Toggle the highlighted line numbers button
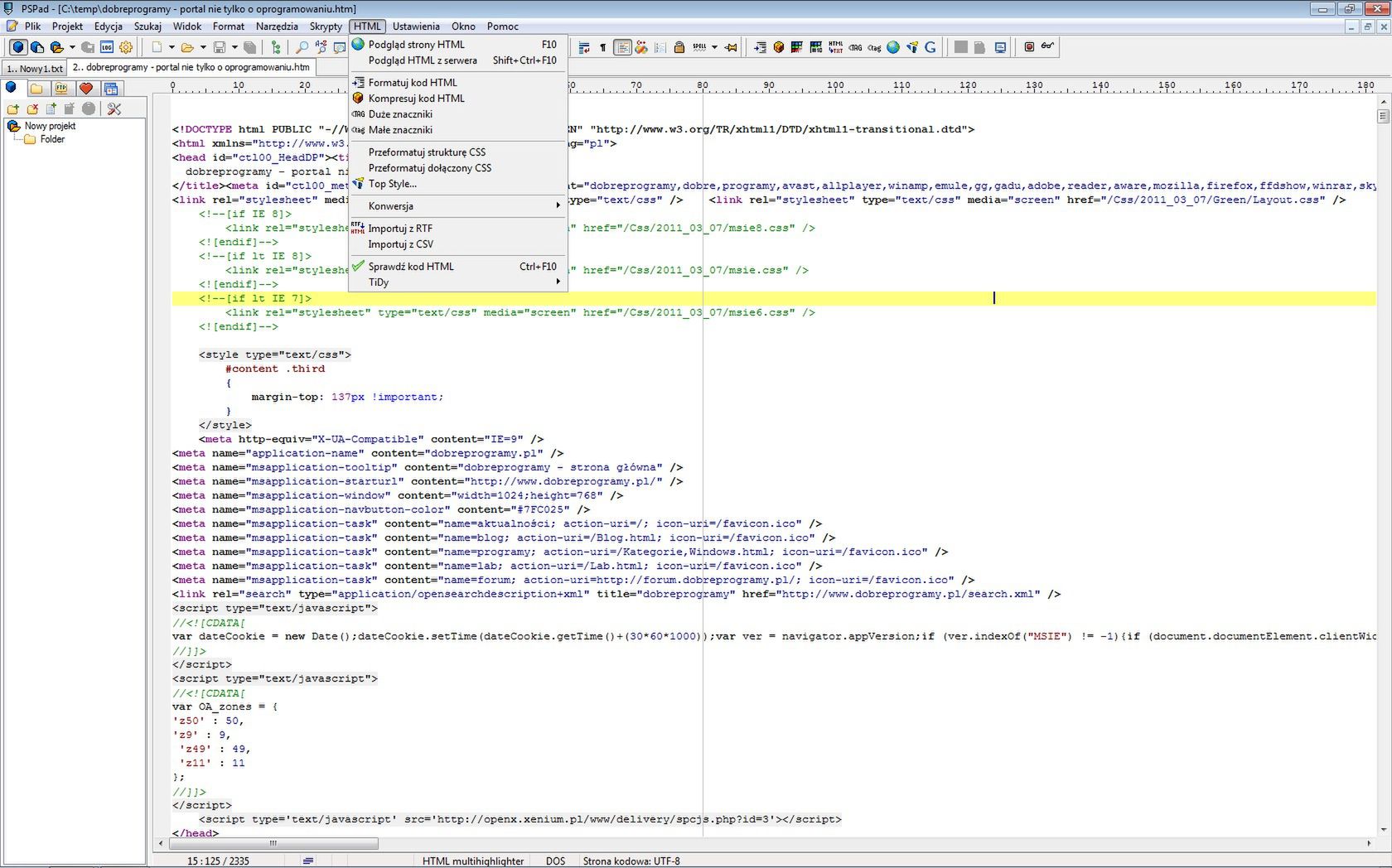Image resolution: width=1392 pixels, height=868 pixels. 622,47
